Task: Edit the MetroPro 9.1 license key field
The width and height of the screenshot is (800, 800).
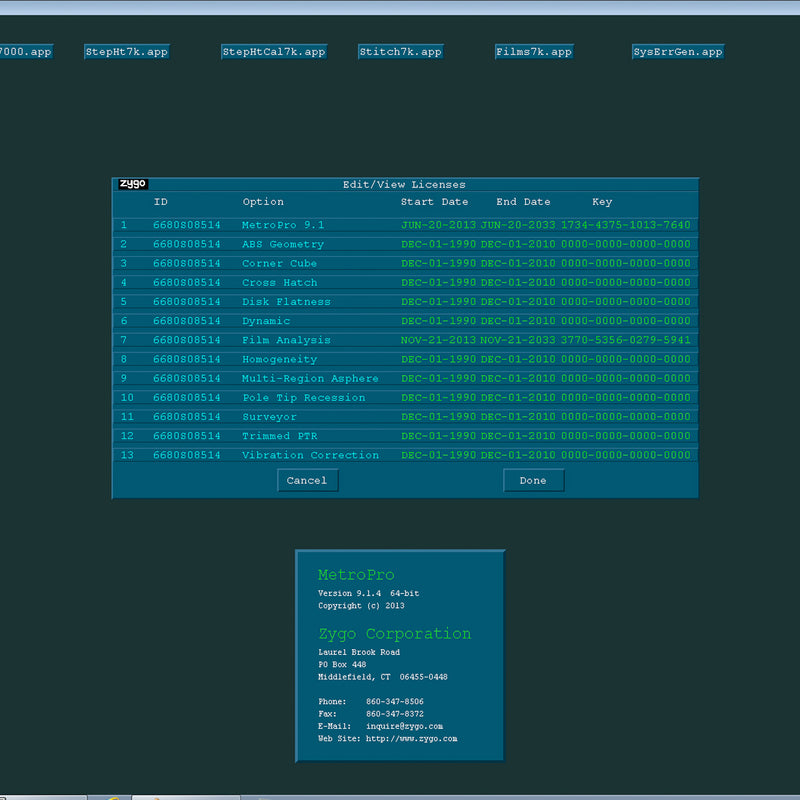Action: [x=625, y=226]
